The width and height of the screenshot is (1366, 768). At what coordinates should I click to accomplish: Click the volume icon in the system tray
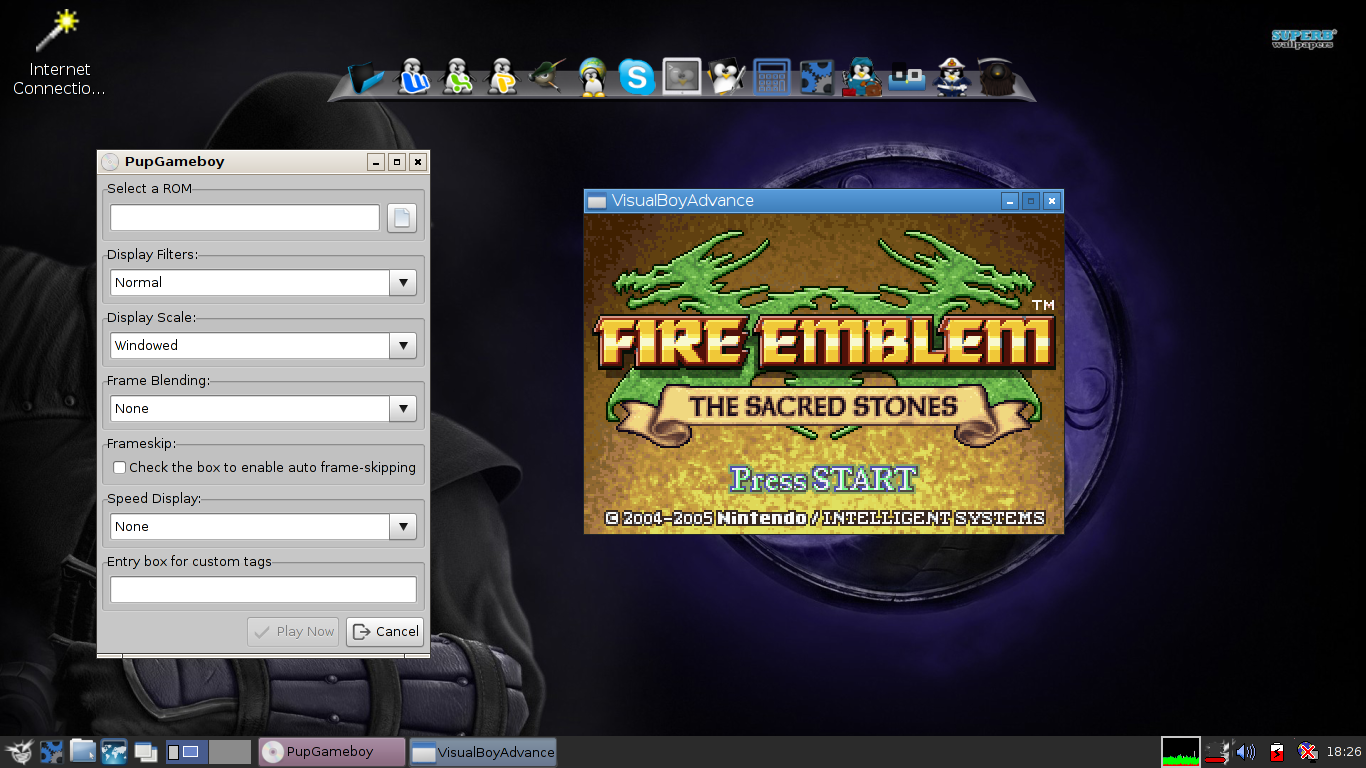(1246, 751)
